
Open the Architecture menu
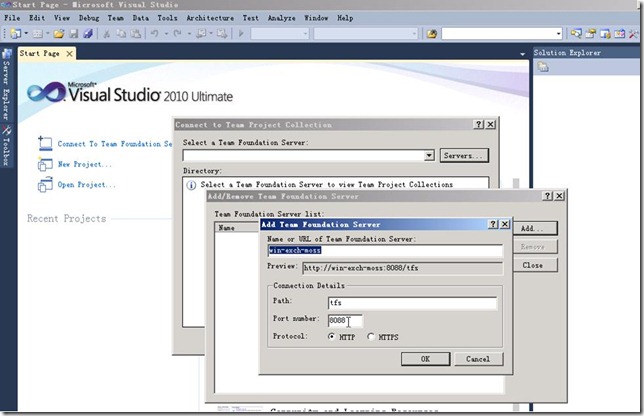210,18
